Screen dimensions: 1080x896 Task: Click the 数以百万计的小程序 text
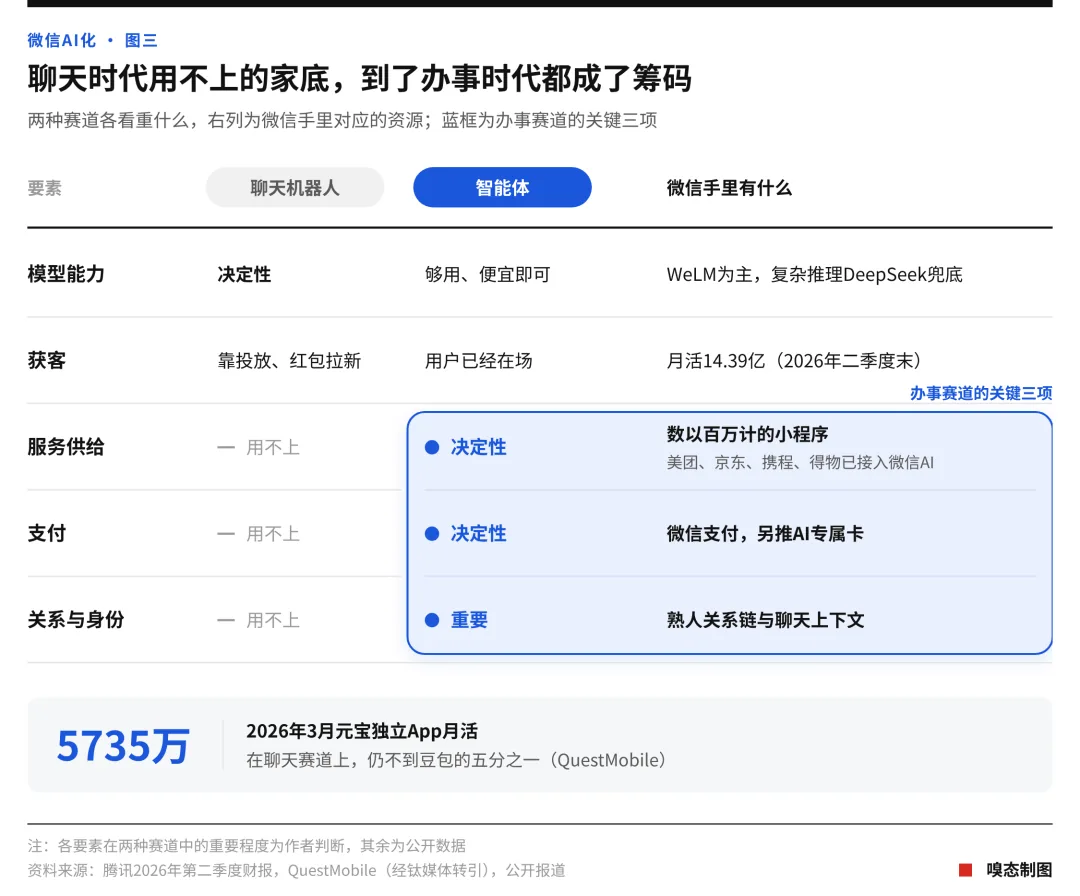tap(747, 435)
